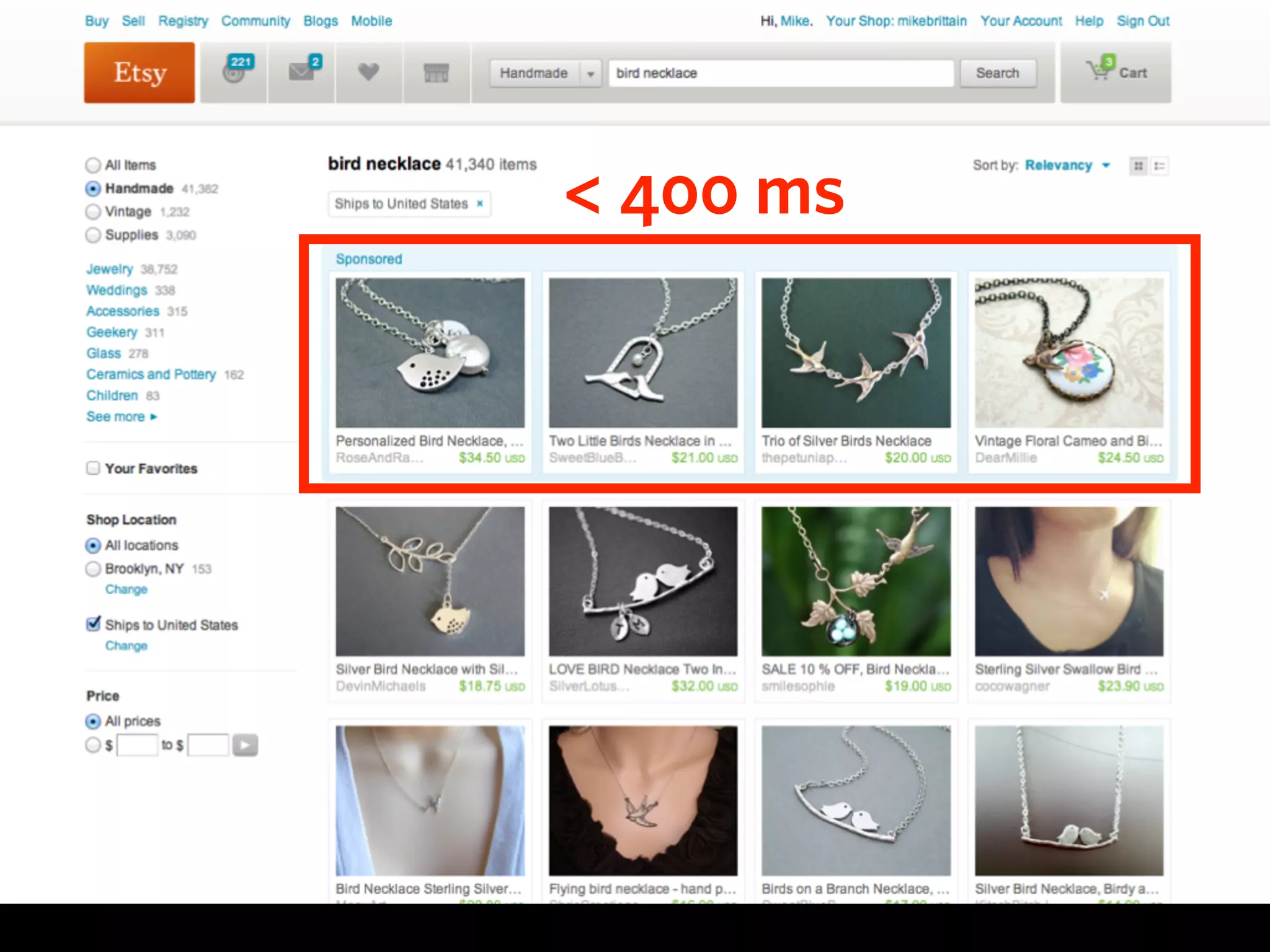Click Sign Out link
Viewport: 1270px width, 952px height.
coord(1143,21)
